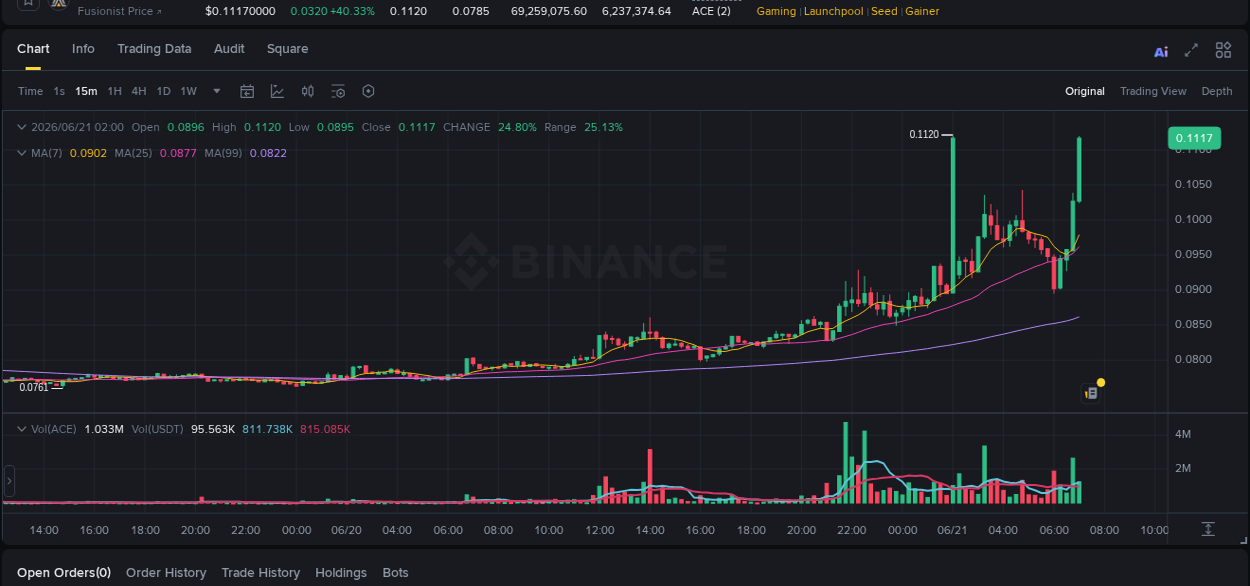Switch to the Chart tab
Screen dimensions: 1250x586
point(33,49)
